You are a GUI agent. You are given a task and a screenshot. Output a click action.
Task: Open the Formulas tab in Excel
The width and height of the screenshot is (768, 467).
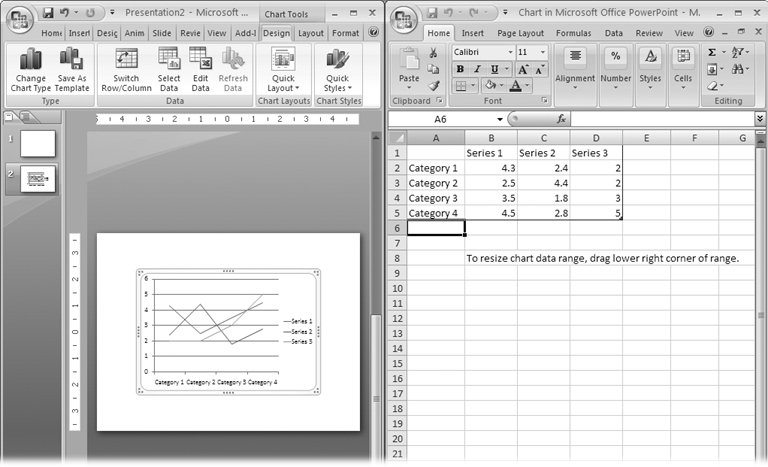(574, 33)
